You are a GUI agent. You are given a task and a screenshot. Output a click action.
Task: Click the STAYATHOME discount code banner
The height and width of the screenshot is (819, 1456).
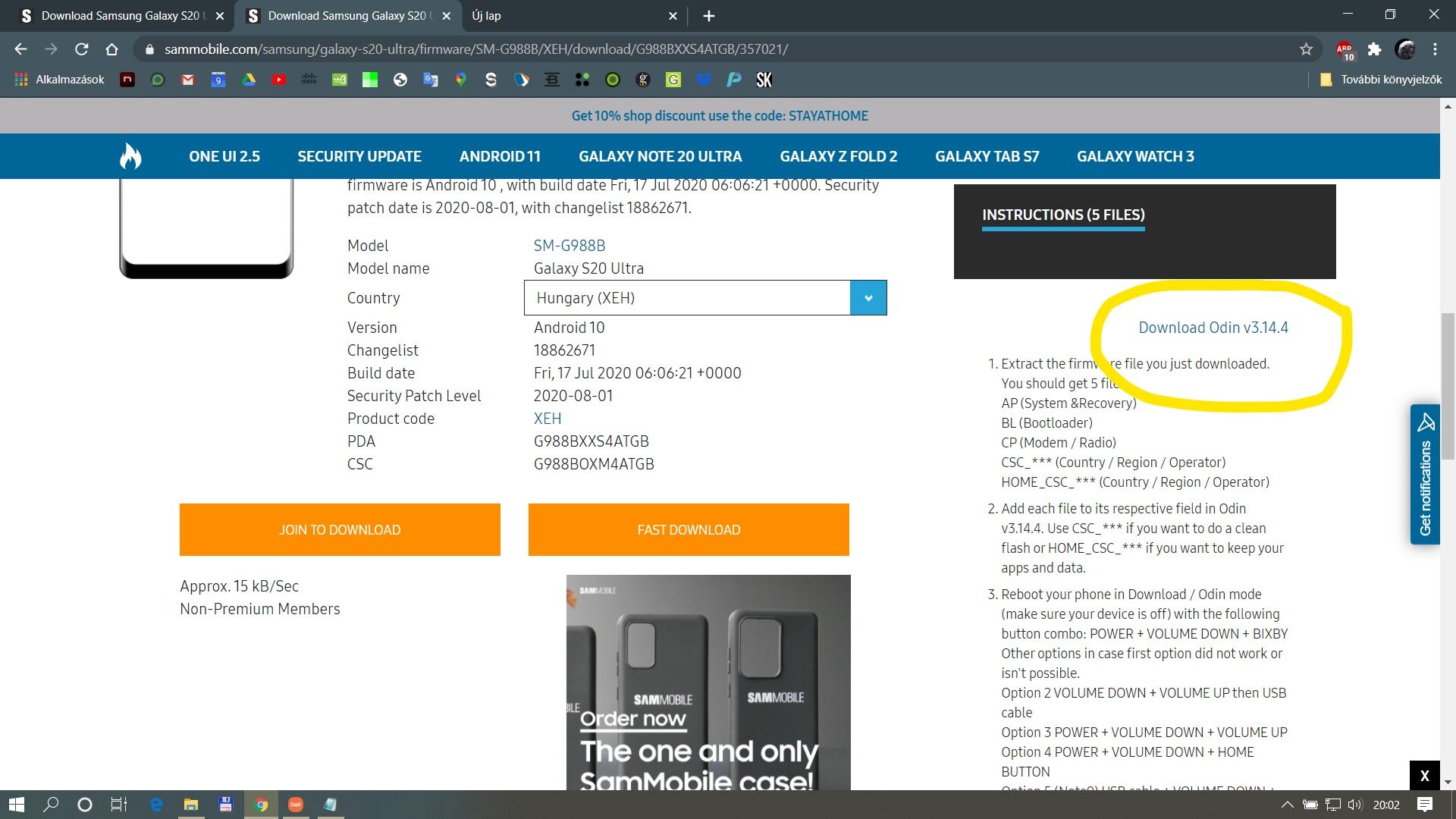720,116
